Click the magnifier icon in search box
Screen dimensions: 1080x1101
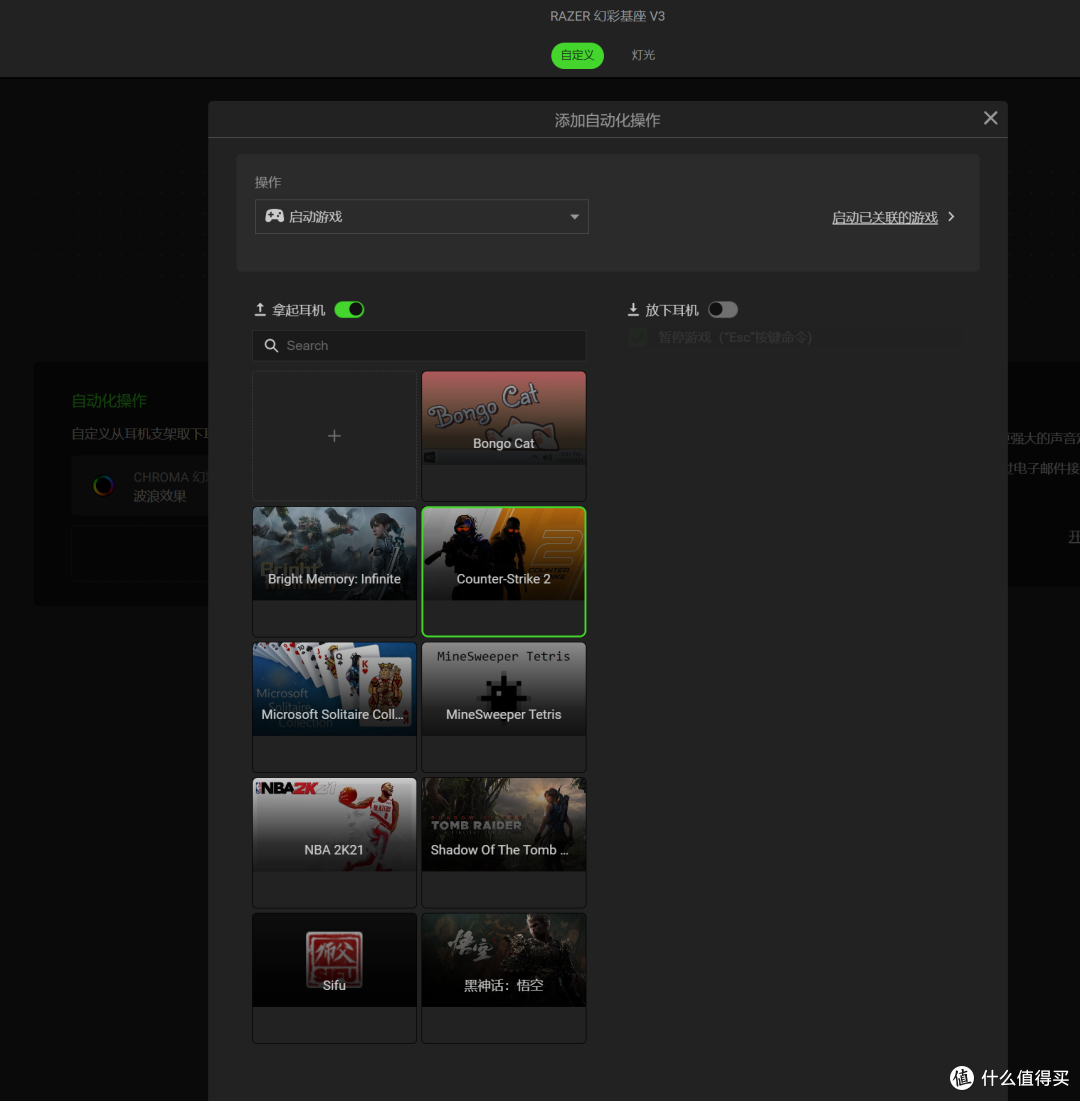271,345
